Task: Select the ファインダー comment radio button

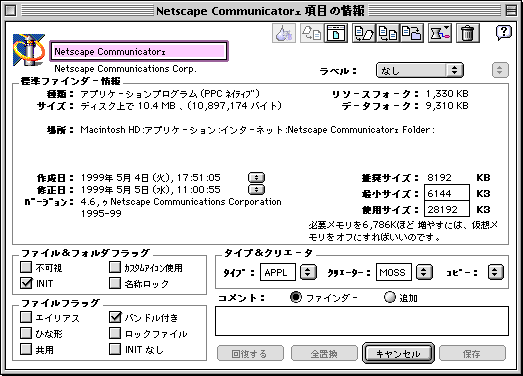Action: (x=296, y=297)
